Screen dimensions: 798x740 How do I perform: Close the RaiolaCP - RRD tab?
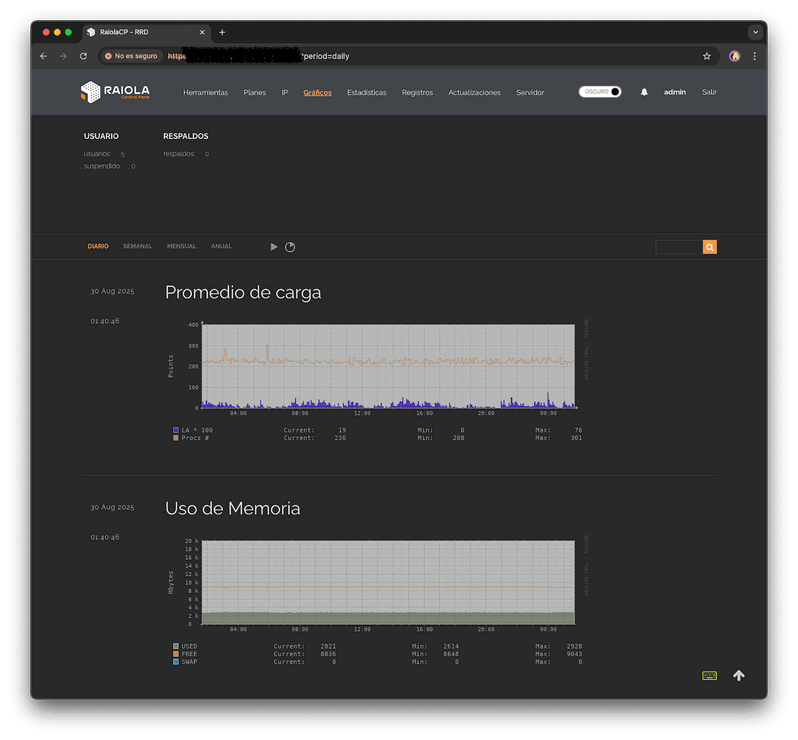pyautogui.click(x=202, y=32)
